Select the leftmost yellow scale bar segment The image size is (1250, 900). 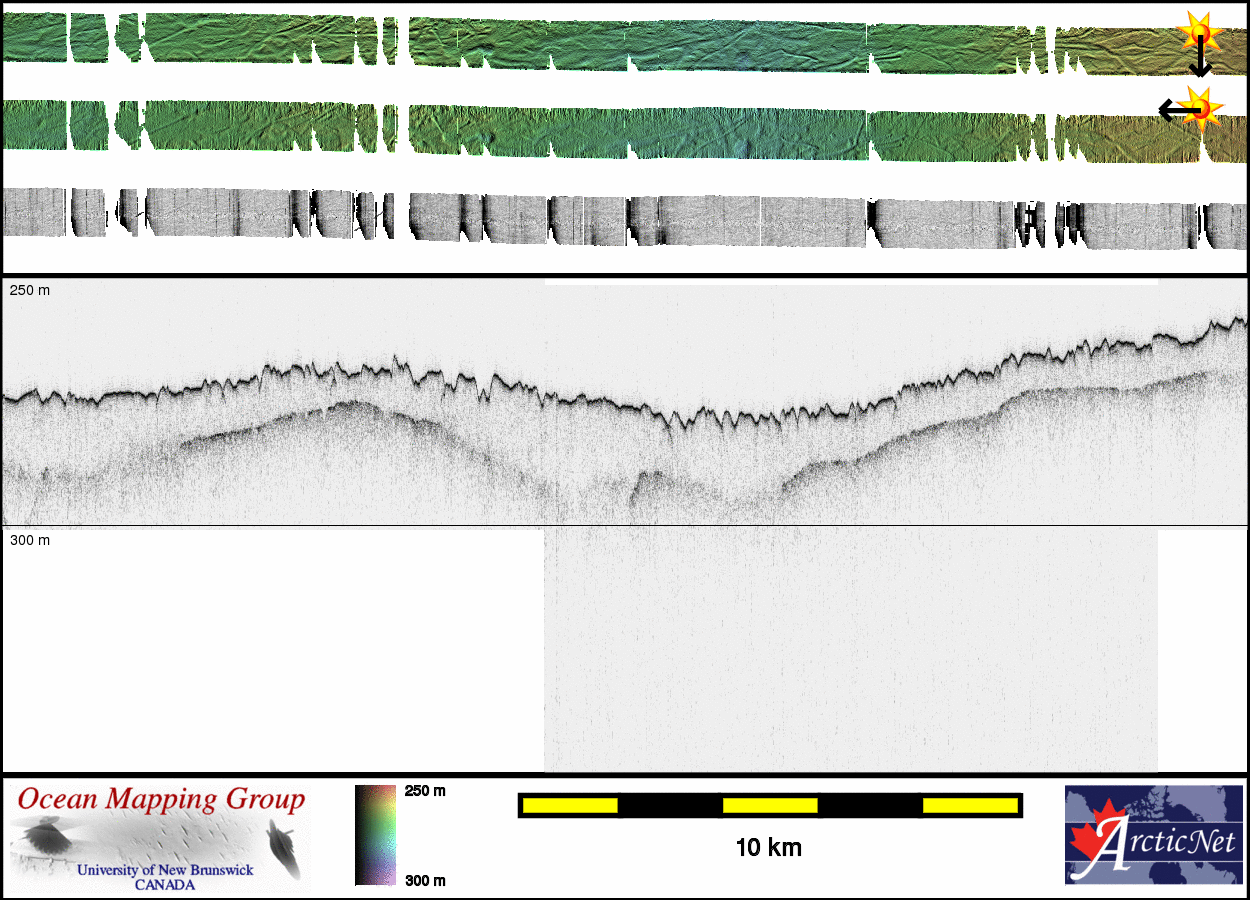coord(570,805)
